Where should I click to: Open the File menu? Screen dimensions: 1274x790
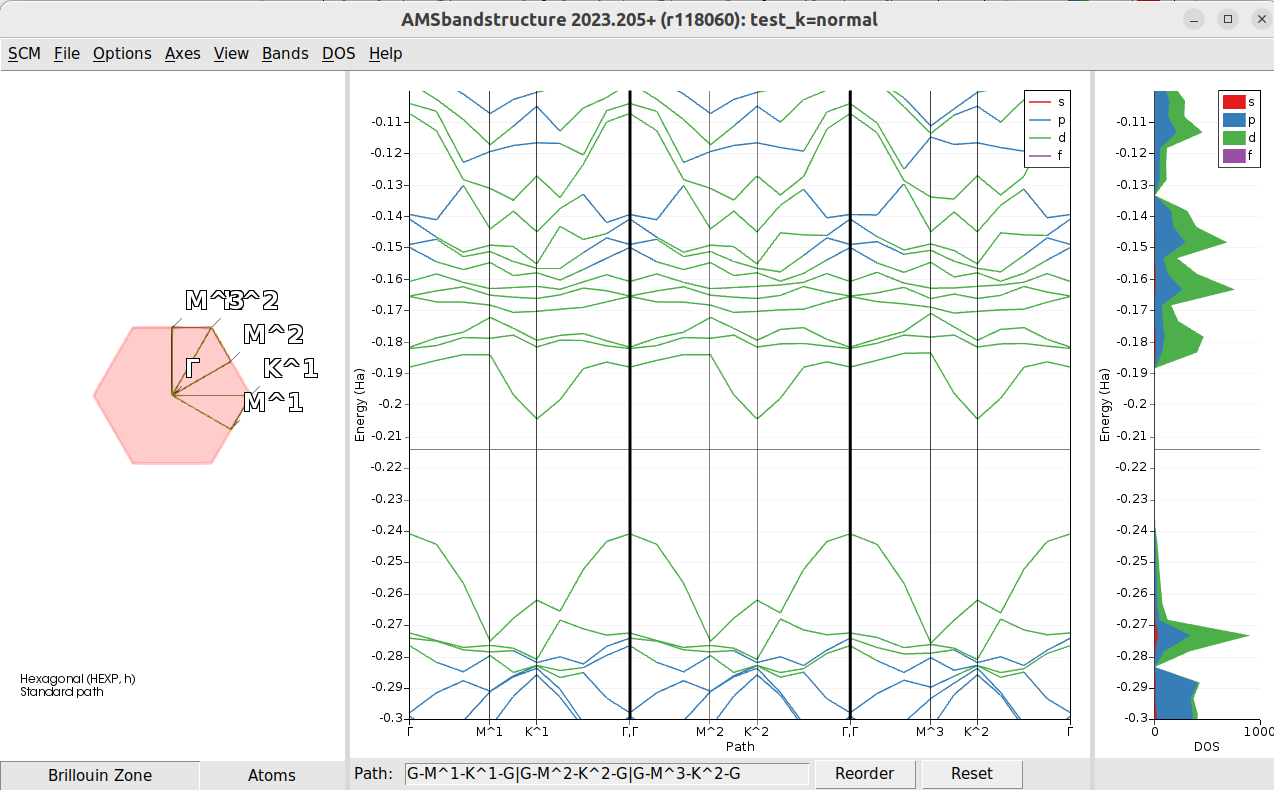pyautogui.click(x=67, y=53)
